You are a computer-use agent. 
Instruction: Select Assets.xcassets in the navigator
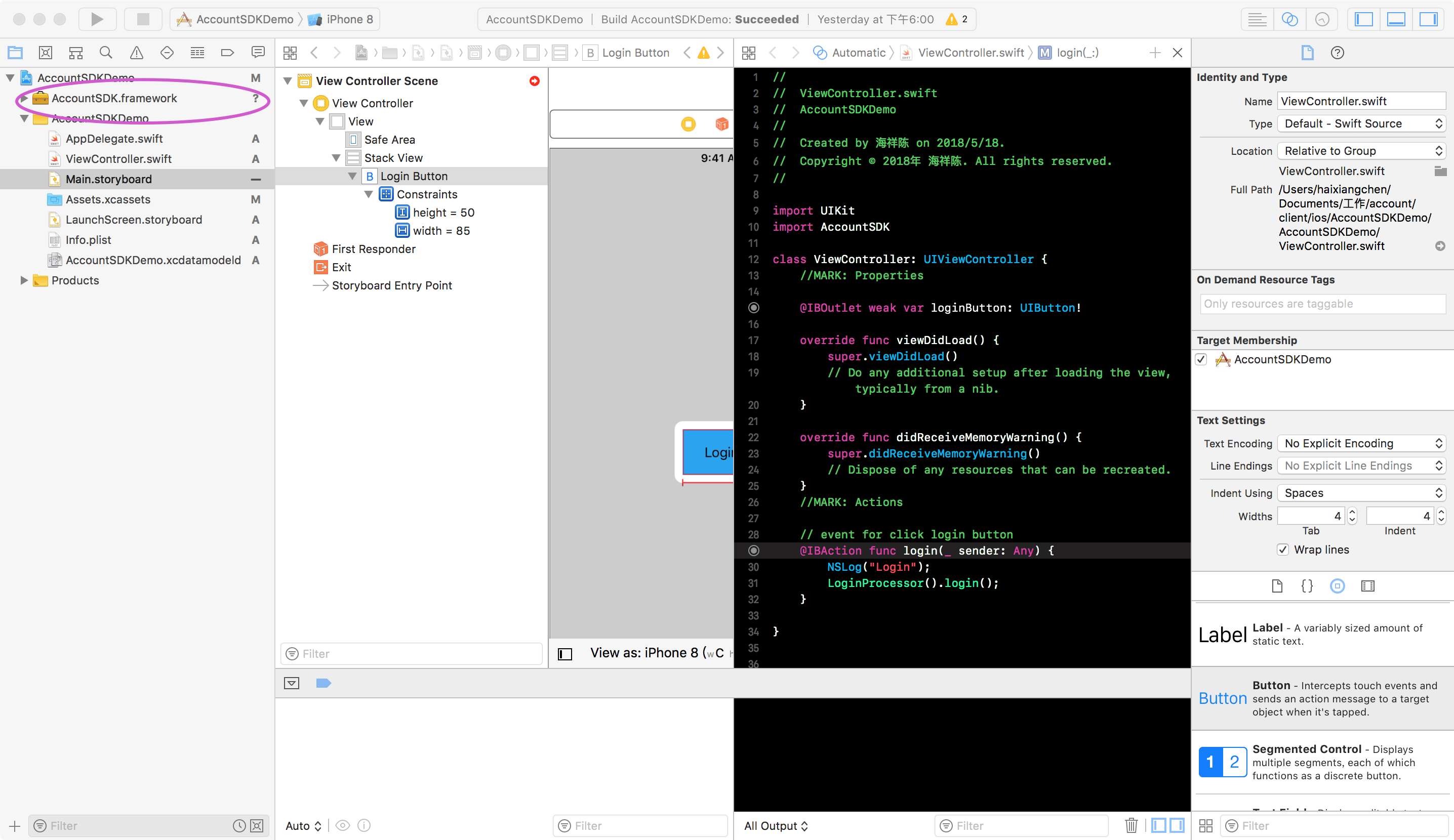coord(108,199)
